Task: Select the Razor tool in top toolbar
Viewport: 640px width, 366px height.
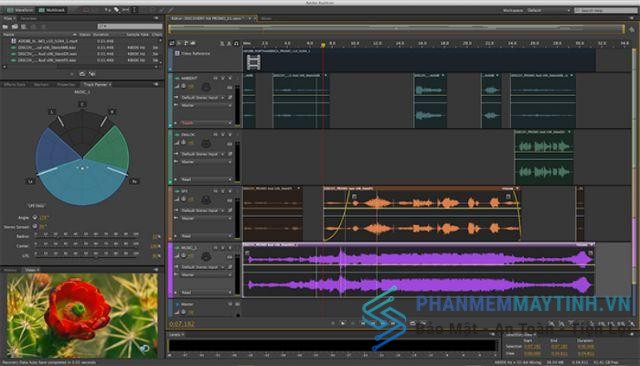Action: [116, 10]
